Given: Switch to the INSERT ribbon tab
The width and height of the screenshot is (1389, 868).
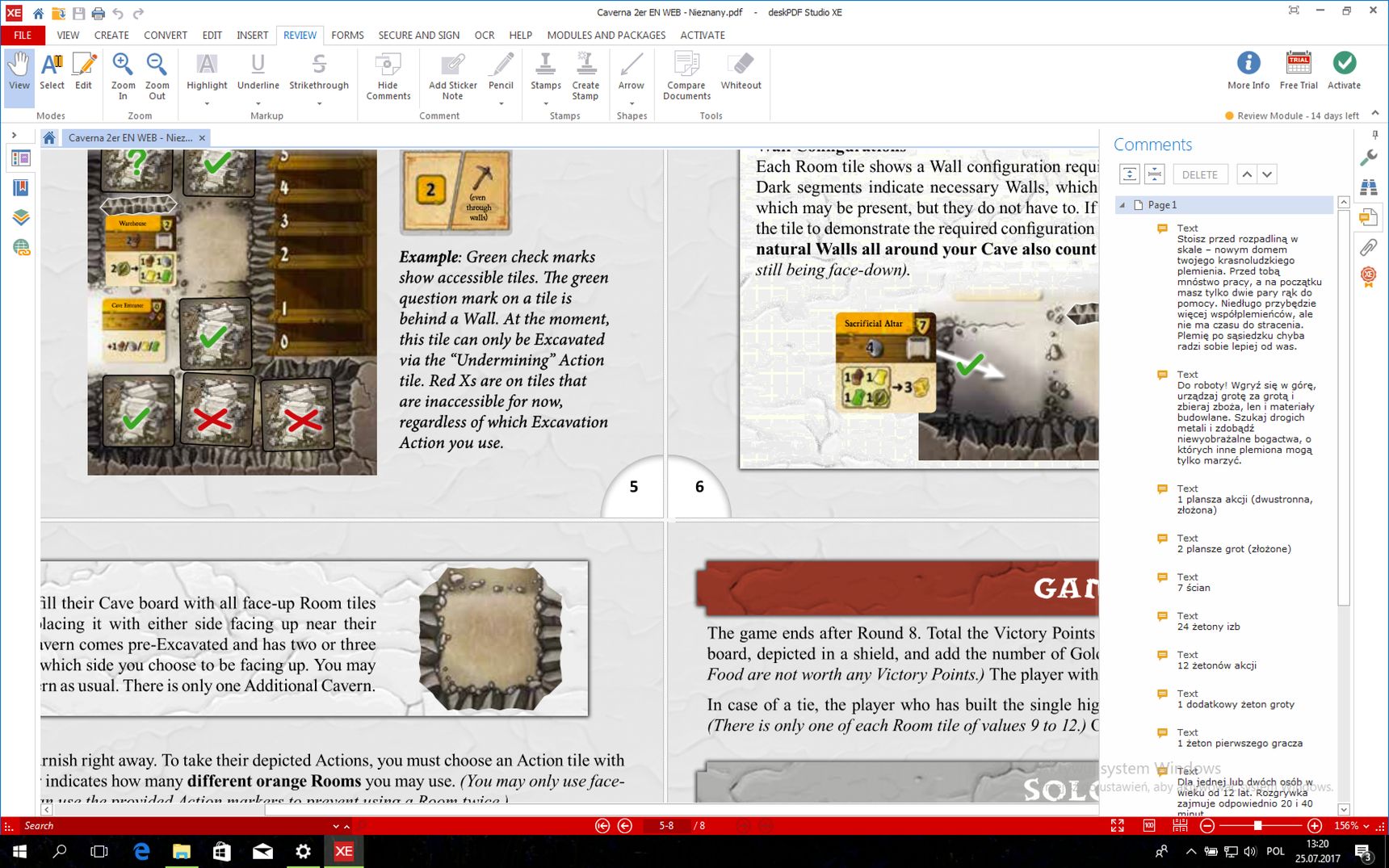Looking at the screenshot, I should pos(252,35).
